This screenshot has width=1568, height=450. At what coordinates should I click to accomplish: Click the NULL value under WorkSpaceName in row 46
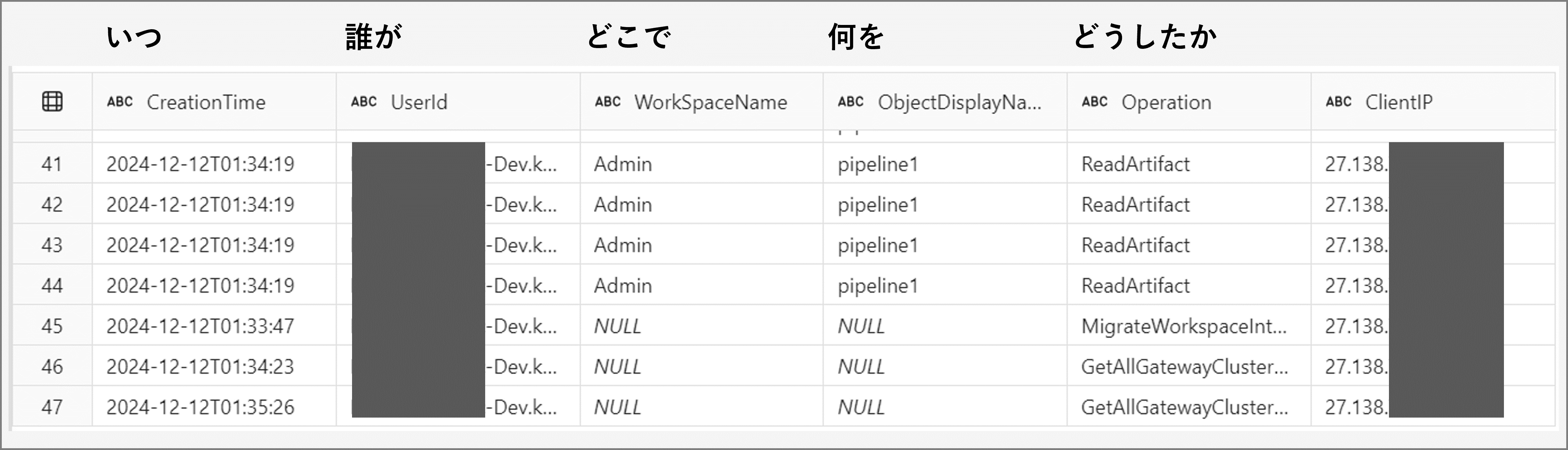(x=617, y=367)
